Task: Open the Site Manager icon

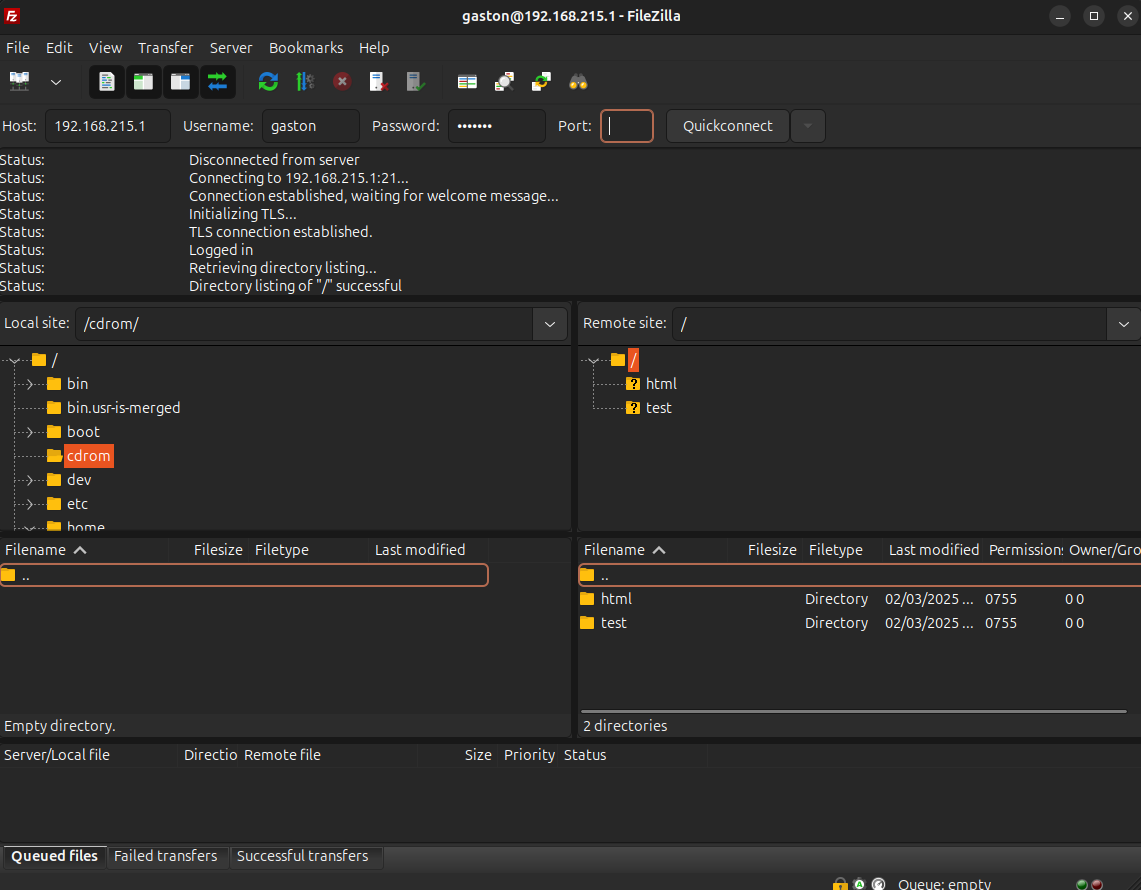Action: [x=20, y=82]
